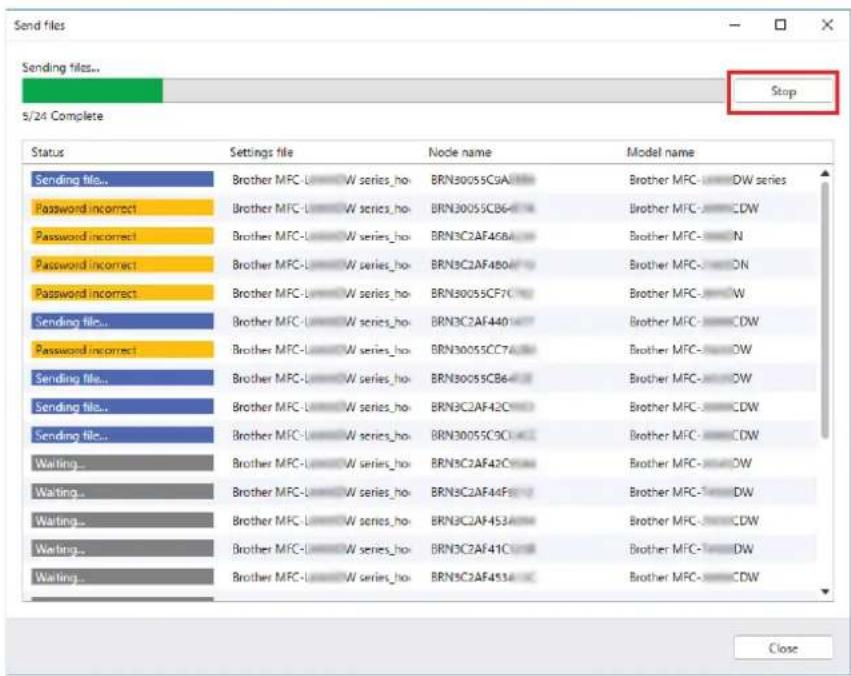The image size is (851, 676).
Task: Click the green sending progress bar
Action: pos(92,91)
